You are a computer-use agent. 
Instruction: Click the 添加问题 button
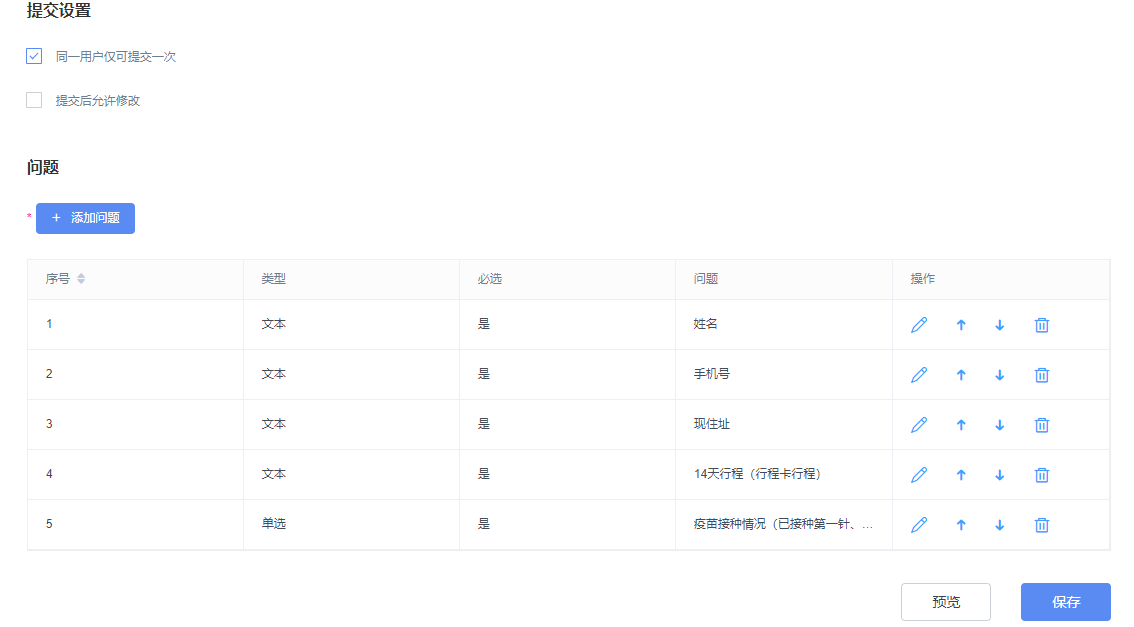tap(85, 218)
